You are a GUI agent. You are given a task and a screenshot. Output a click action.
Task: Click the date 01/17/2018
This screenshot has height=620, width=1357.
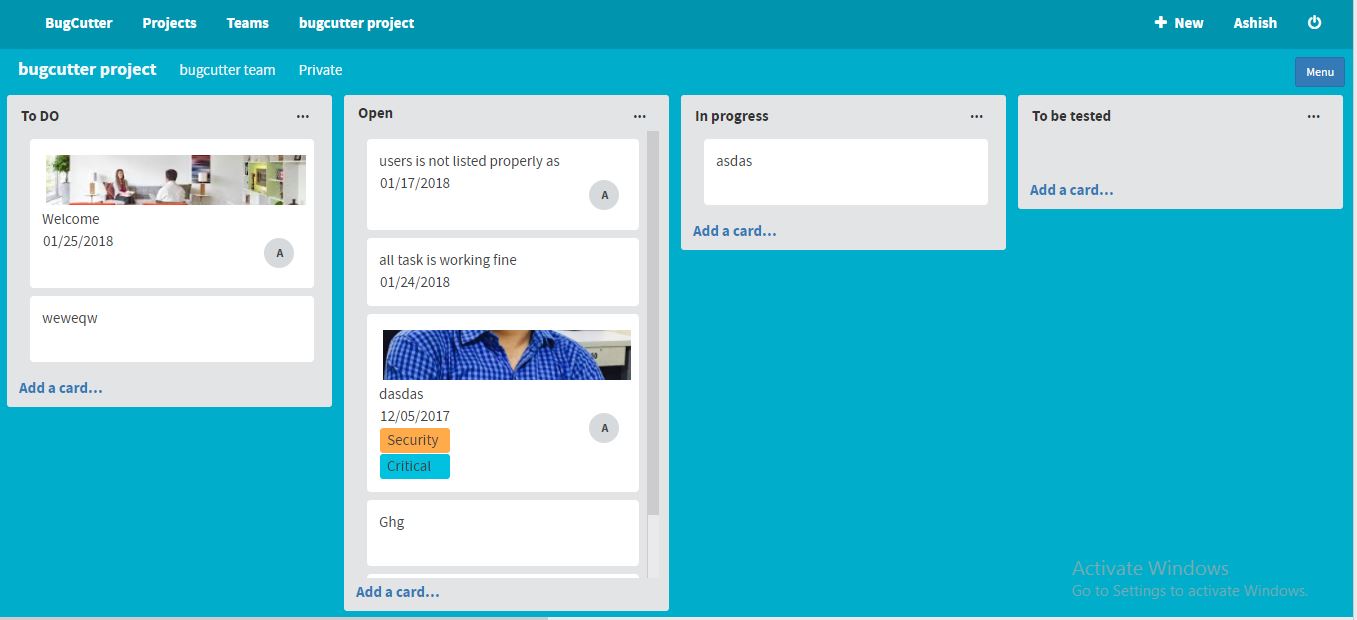pos(415,183)
